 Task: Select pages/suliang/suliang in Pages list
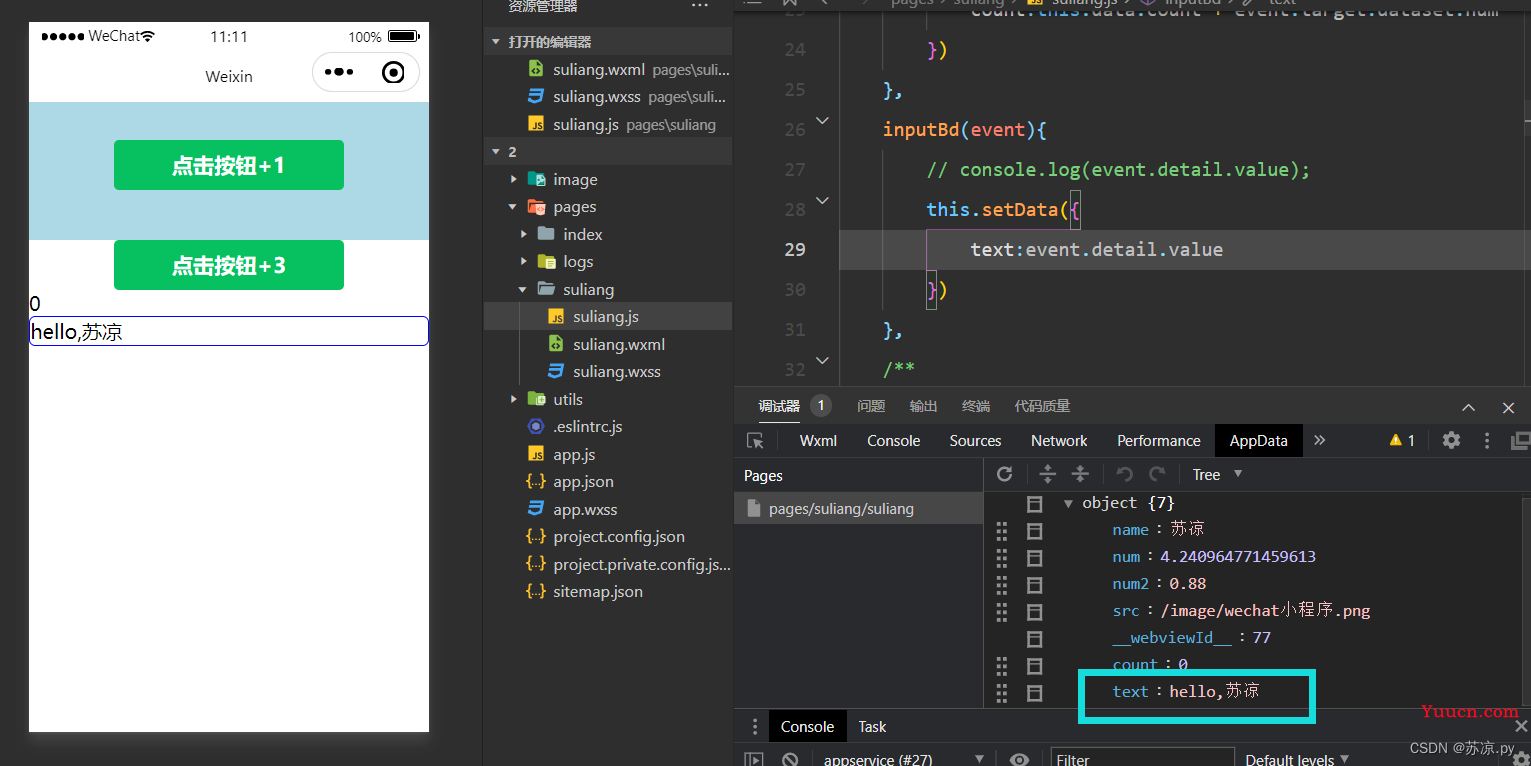coord(858,508)
